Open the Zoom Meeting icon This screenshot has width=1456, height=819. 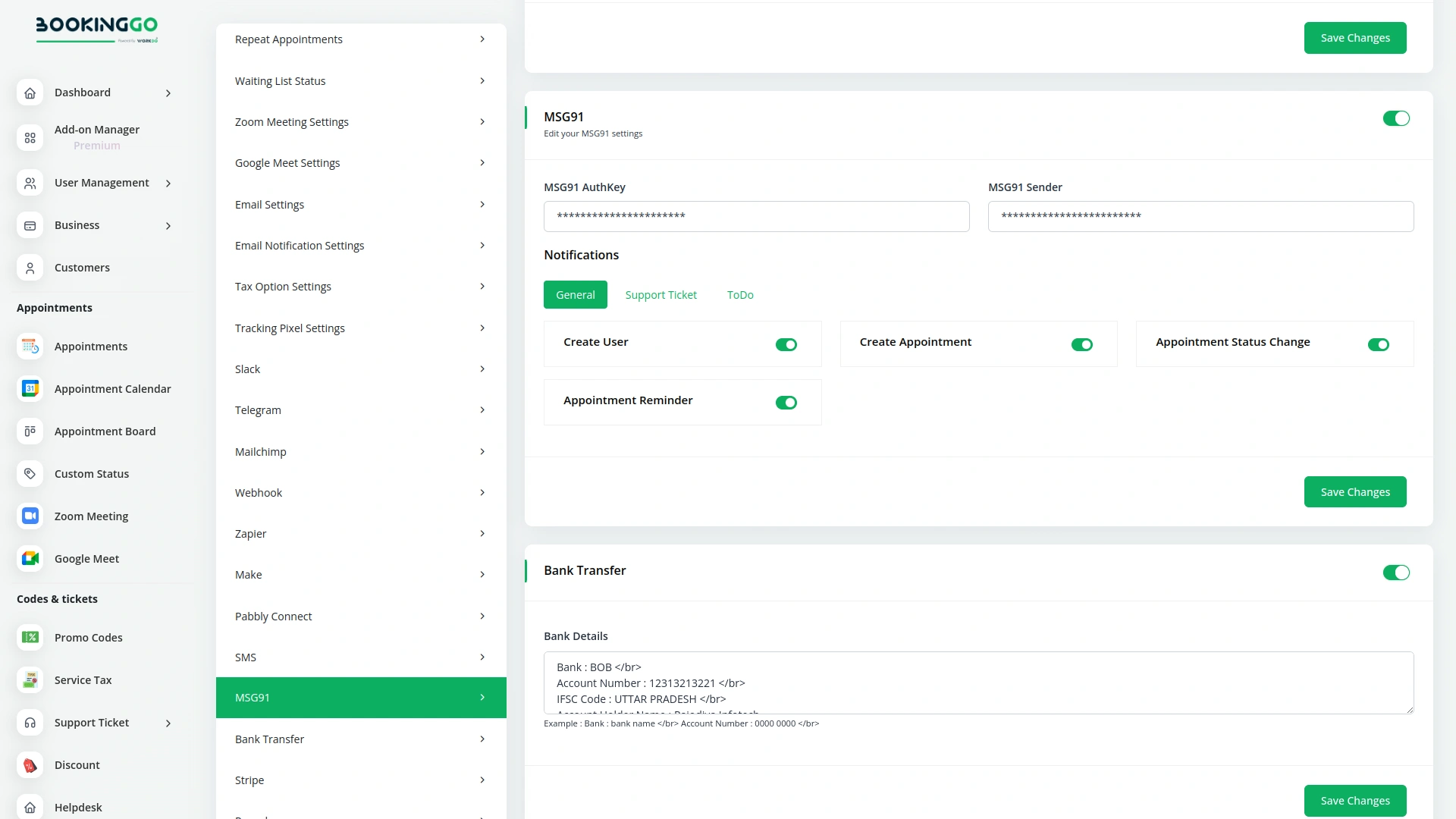[x=30, y=516]
